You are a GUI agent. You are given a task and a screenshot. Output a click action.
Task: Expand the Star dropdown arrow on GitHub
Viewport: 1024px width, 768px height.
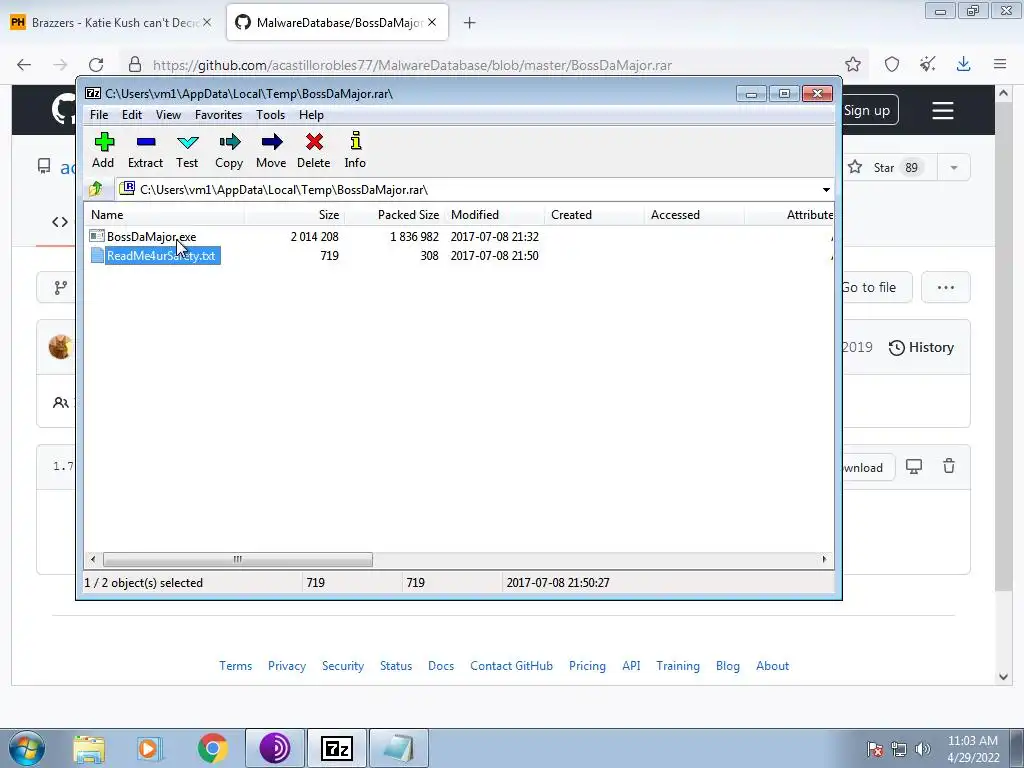coord(953,167)
